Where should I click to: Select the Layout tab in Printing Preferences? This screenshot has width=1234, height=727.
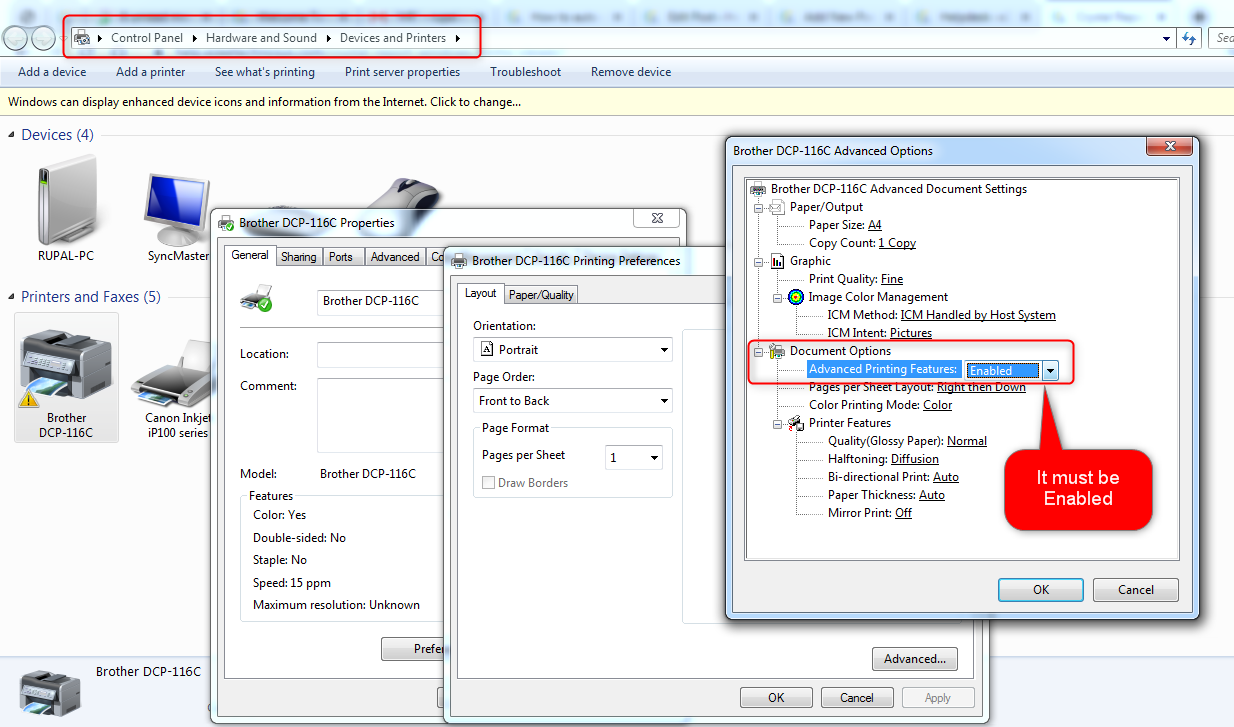pyautogui.click(x=481, y=293)
